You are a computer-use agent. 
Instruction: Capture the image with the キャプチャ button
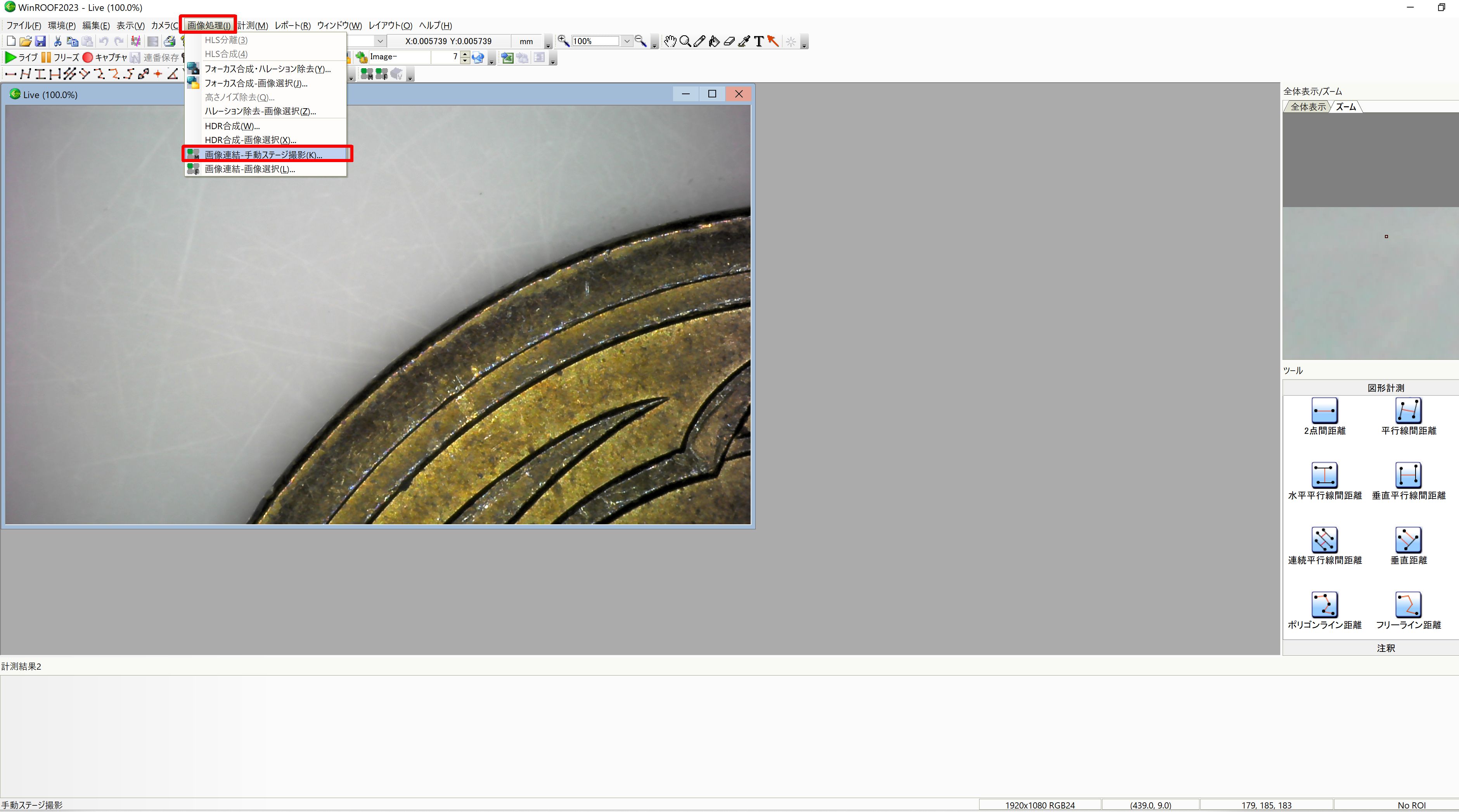[x=105, y=57]
